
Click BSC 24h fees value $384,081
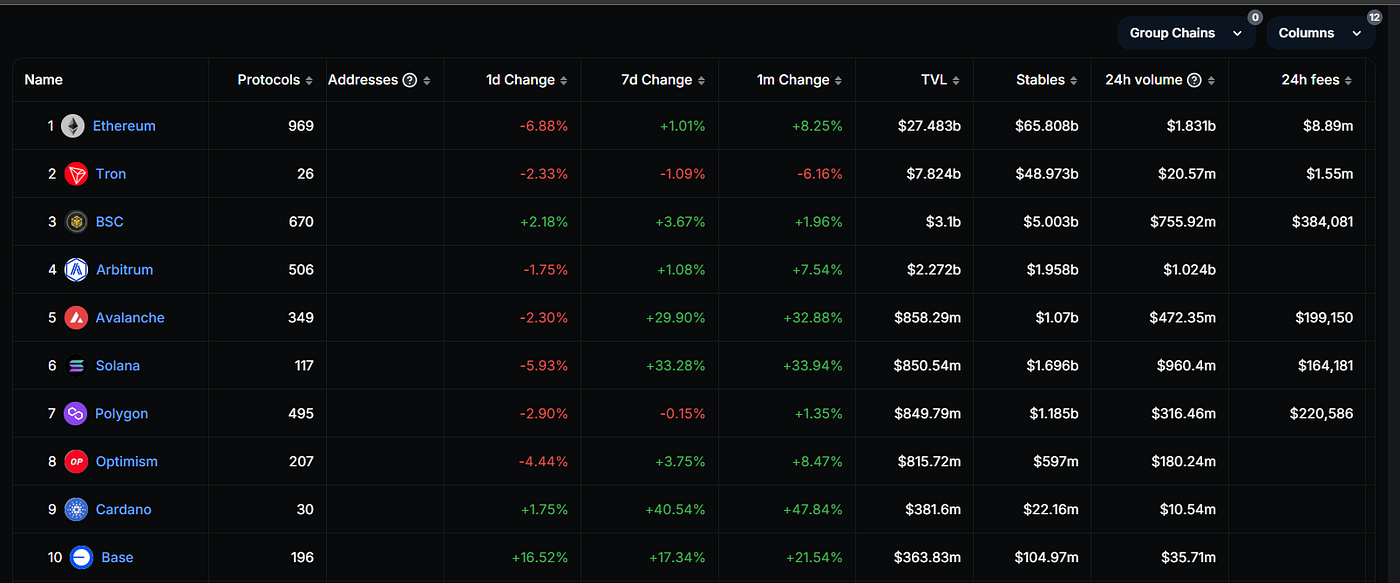tap(1322, 222)
